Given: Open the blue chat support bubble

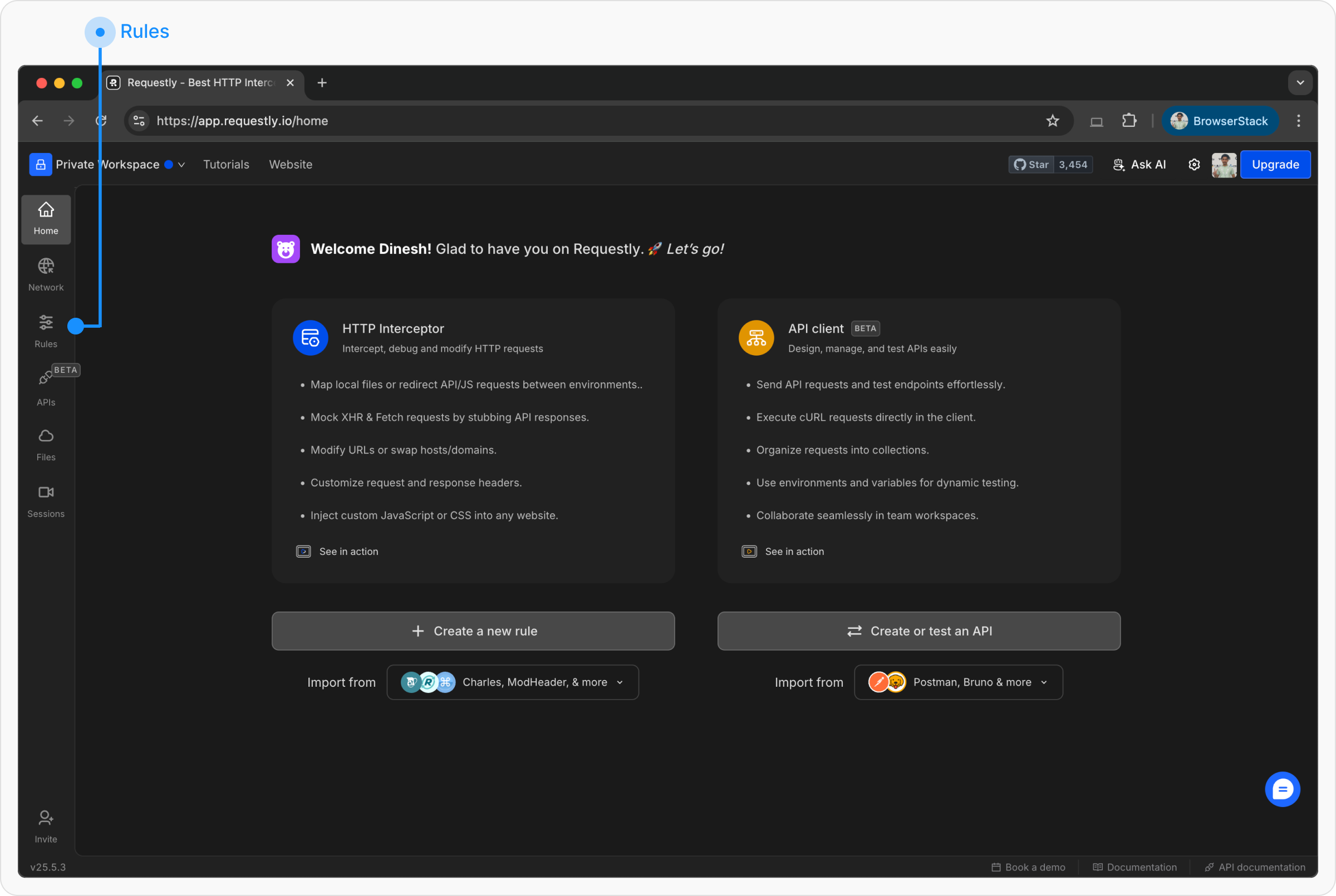Looking at the screenshot, I should tap(1283, 789).
